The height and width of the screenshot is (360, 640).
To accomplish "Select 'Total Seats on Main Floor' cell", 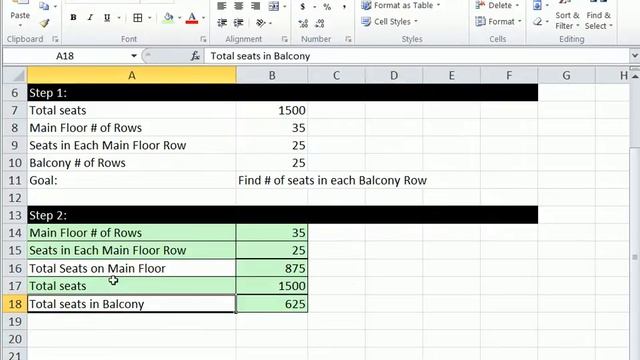I will 131,268.
